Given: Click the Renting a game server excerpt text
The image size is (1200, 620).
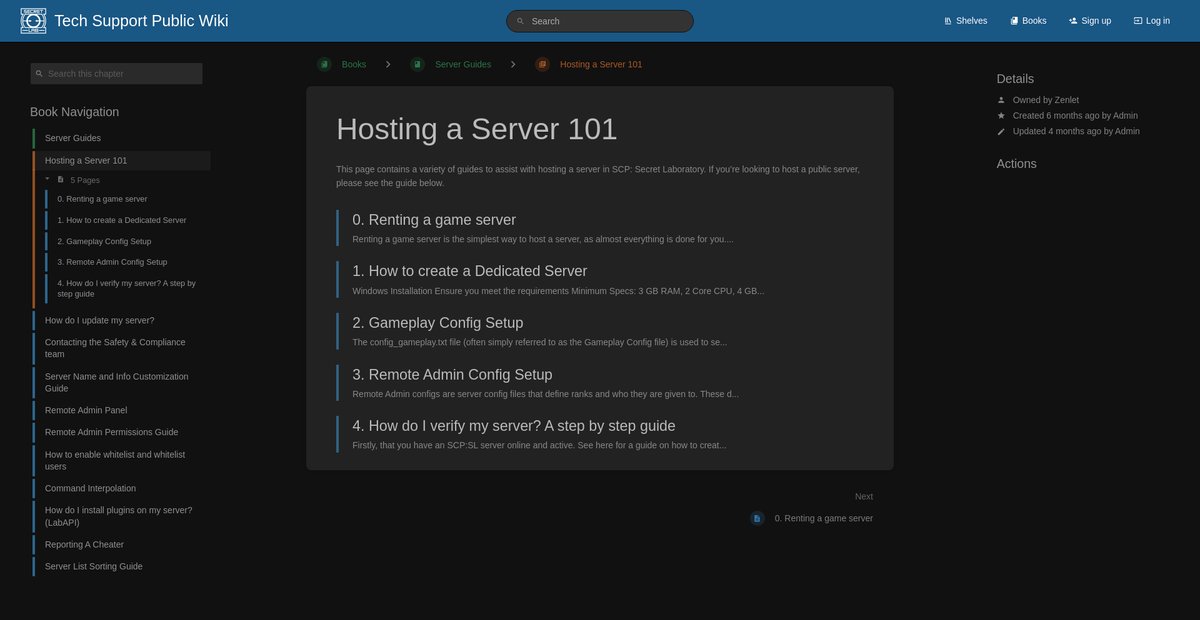Looking at the screenshot, I should point(543,239).
